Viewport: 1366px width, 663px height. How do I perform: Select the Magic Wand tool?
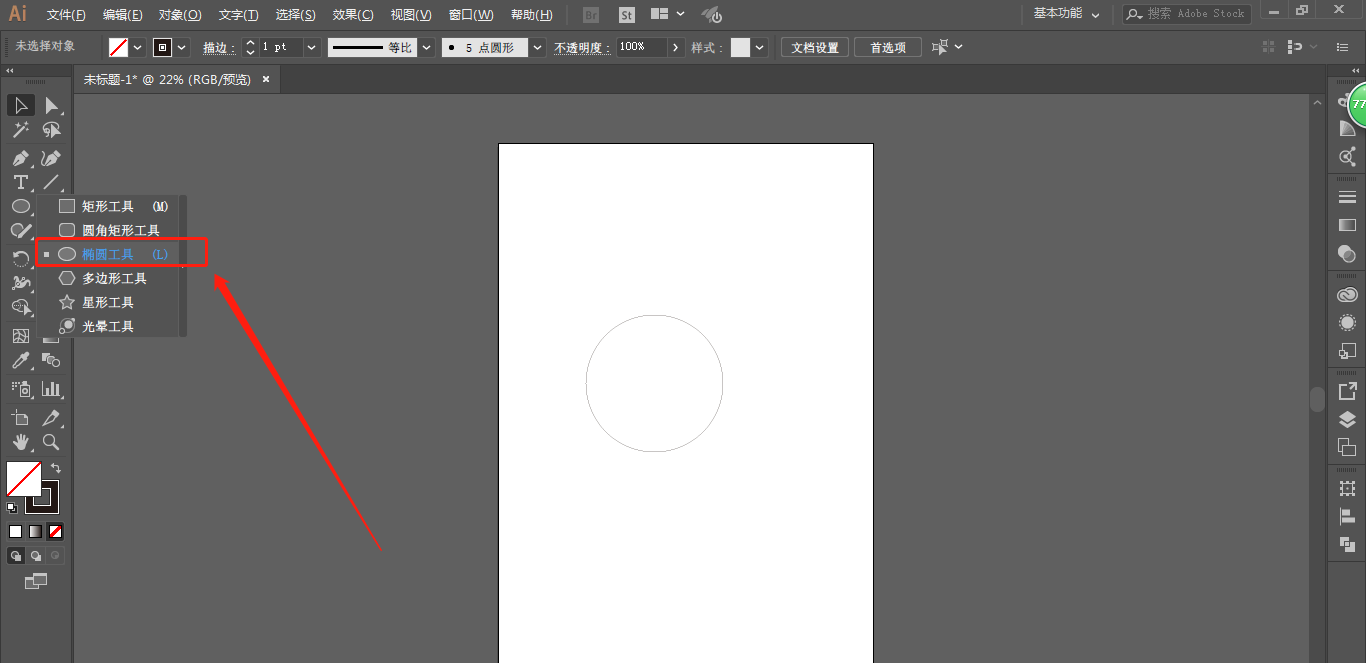point(21,130)
